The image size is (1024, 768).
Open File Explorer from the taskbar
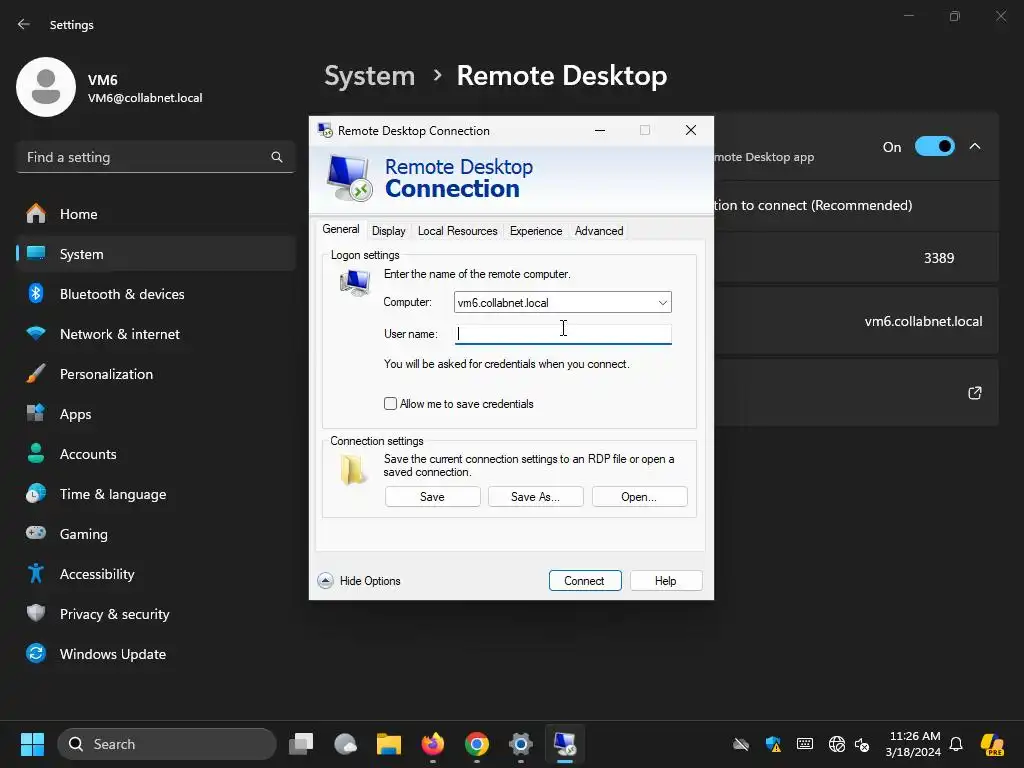[x=389, y=744]
